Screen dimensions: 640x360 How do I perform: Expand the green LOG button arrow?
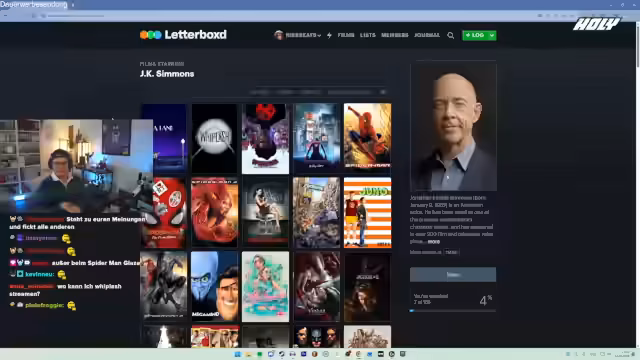click(x=492, y=36)
